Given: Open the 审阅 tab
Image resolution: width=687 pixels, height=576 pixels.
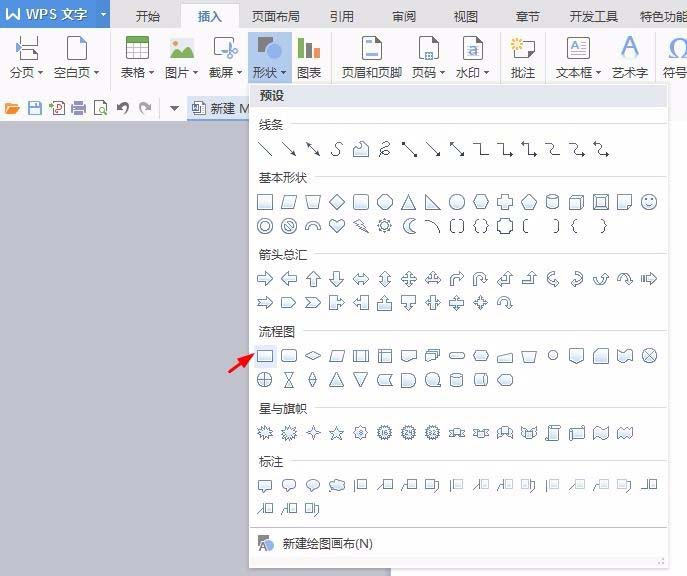Looking at the screenshot, I should coord(404,17).
